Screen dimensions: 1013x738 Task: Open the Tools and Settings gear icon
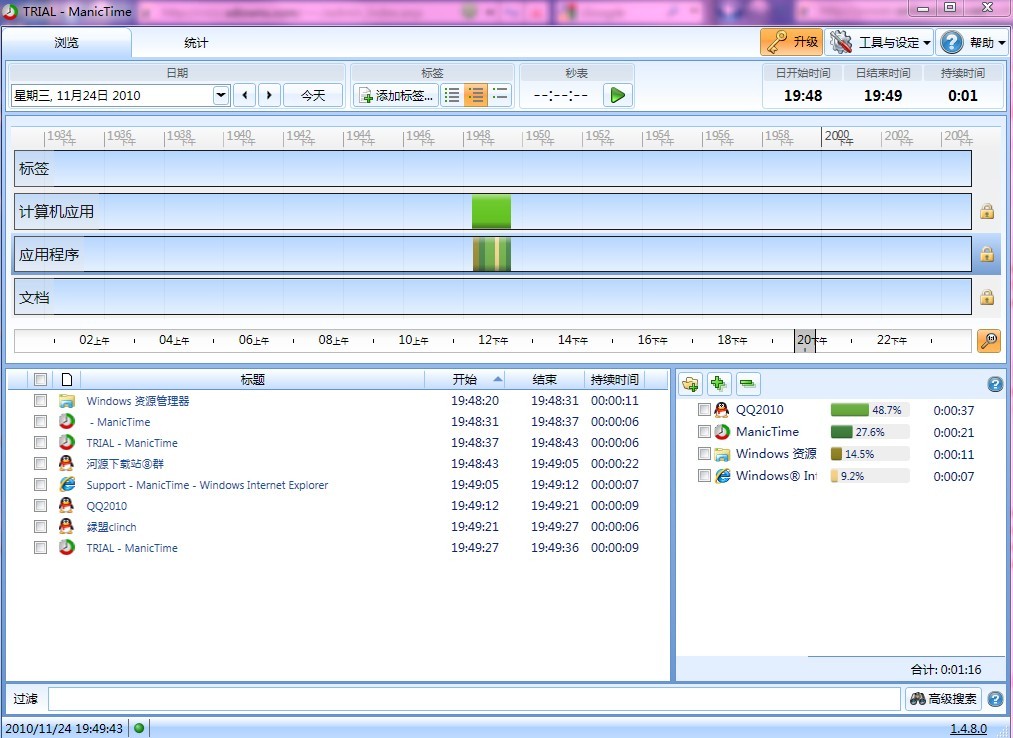point(841,43)
